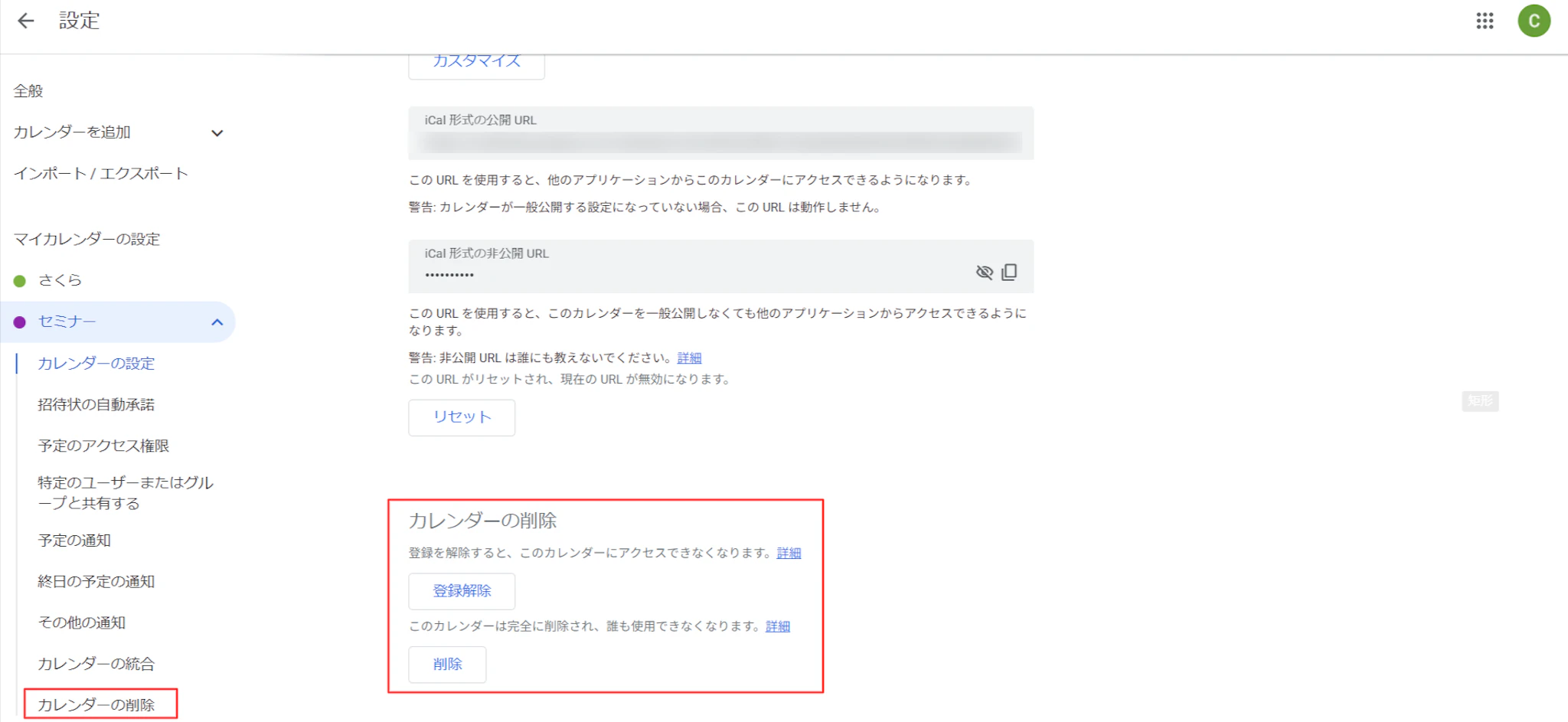
Task: Open 全般 settings
Action: [x=28, y=91]
